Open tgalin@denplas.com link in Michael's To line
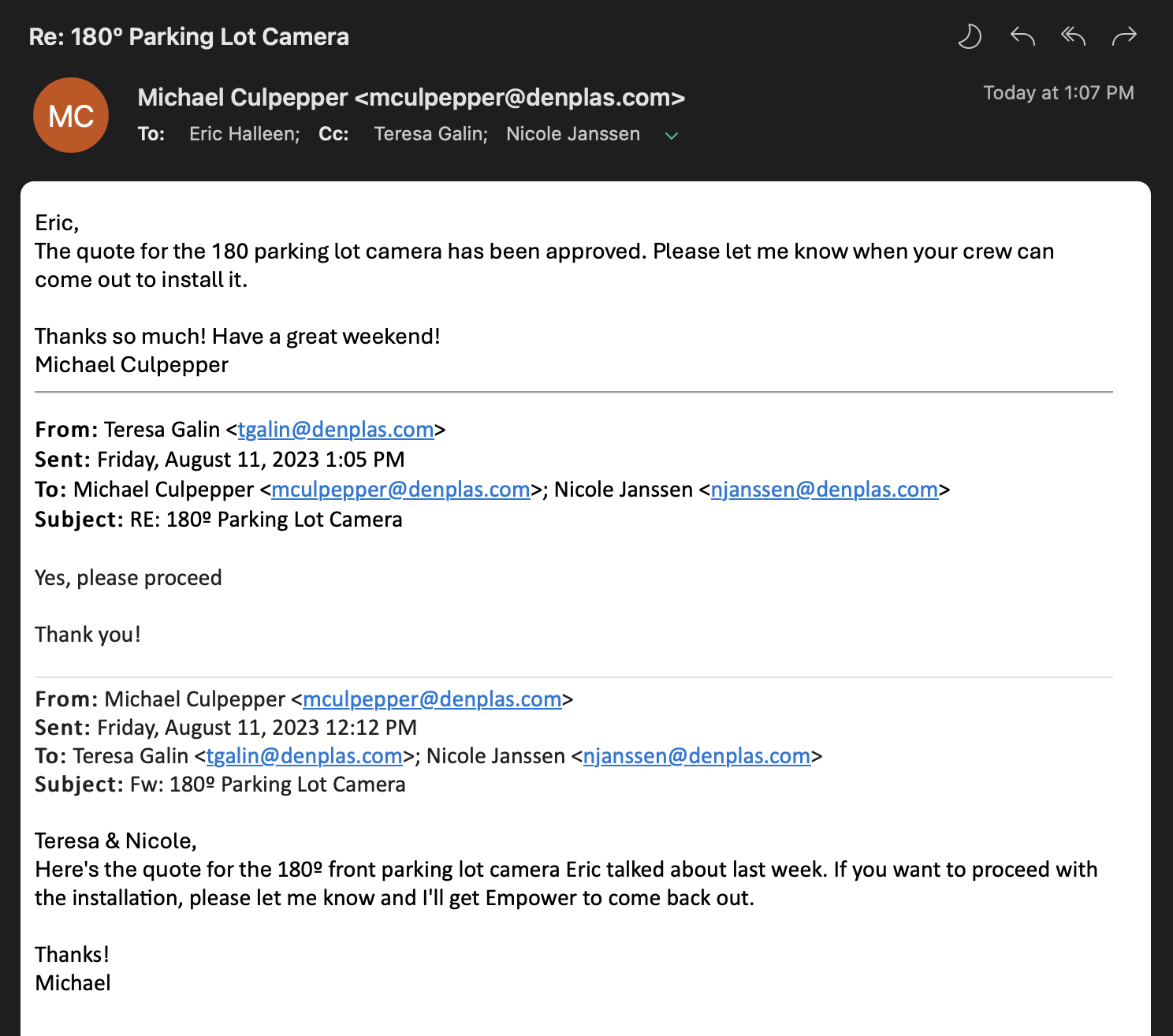 click(x=304, y=756)
